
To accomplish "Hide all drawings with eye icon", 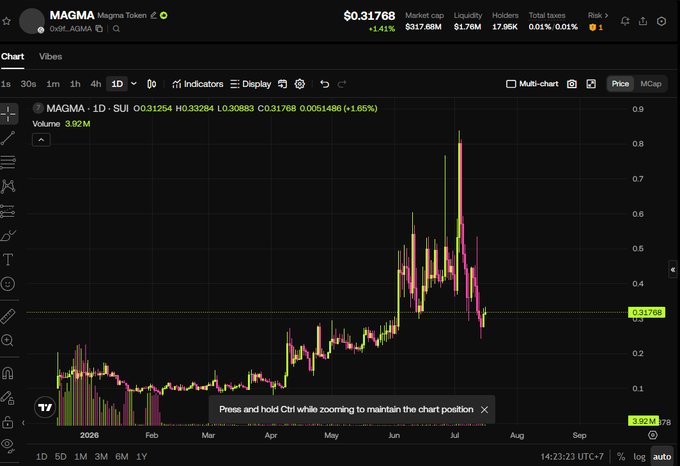I will (8, 445).
